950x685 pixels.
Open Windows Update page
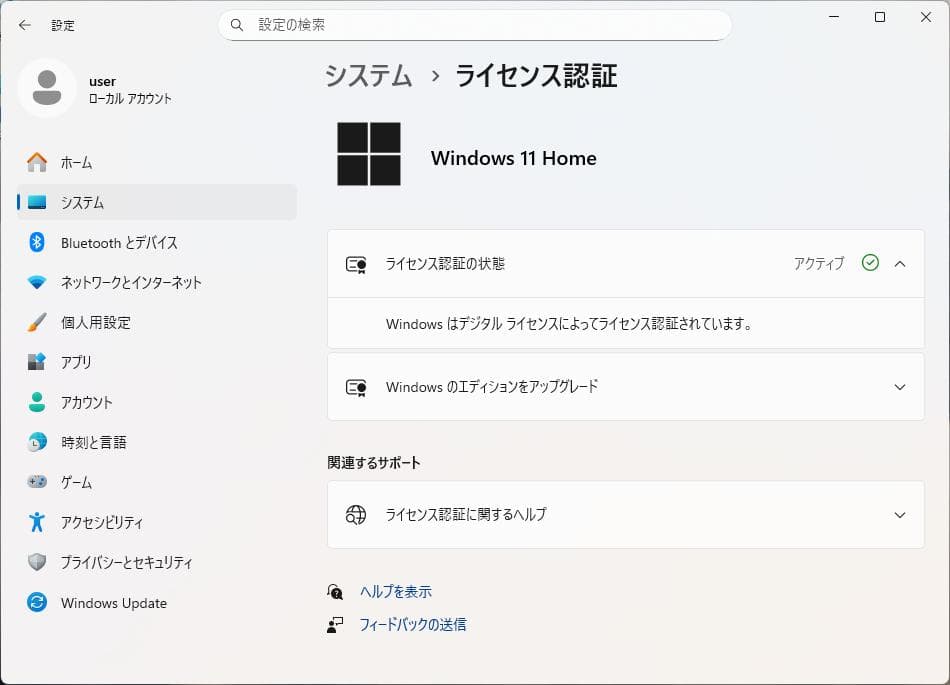point(157,603)
